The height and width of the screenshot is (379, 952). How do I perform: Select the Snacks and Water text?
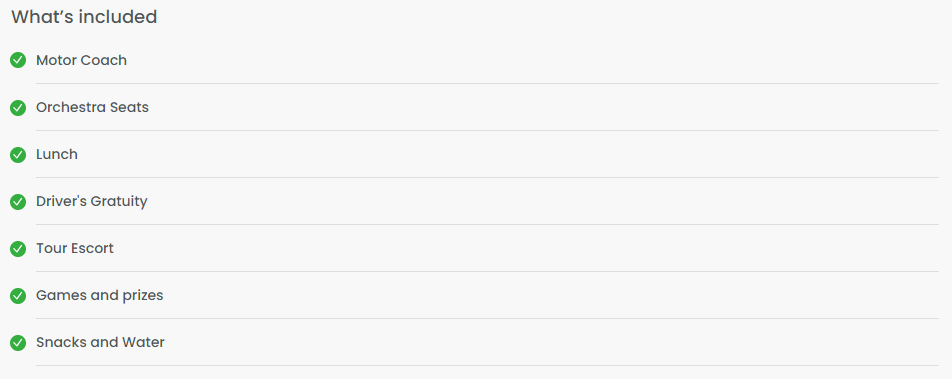pos(100,343)
